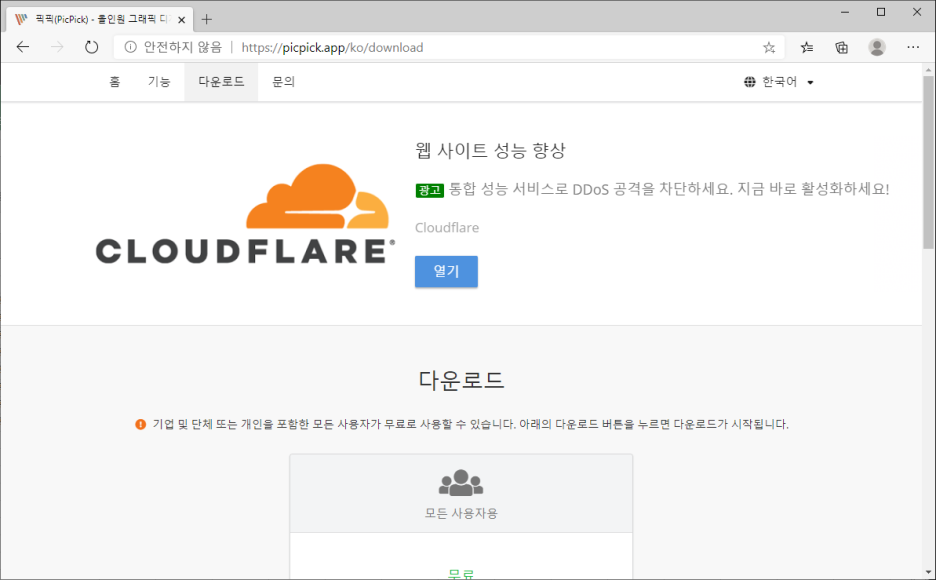Screen dimensions: 936x580
Task: Go to the 홈 menu item
Action: tap(115, 82)
